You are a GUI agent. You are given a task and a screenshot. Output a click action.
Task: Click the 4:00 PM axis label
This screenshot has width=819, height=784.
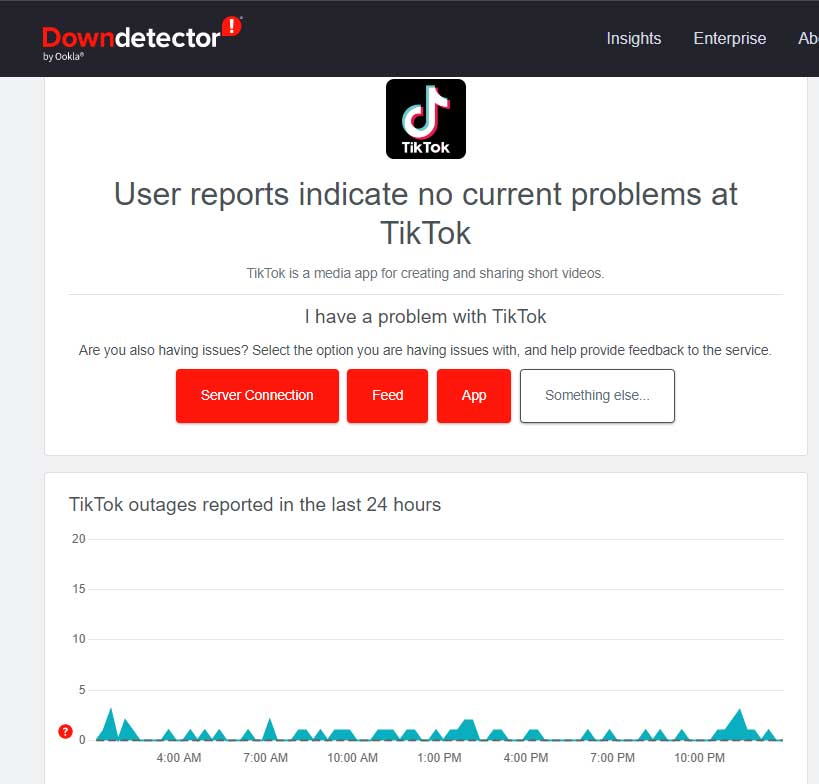tap(526, 758)
